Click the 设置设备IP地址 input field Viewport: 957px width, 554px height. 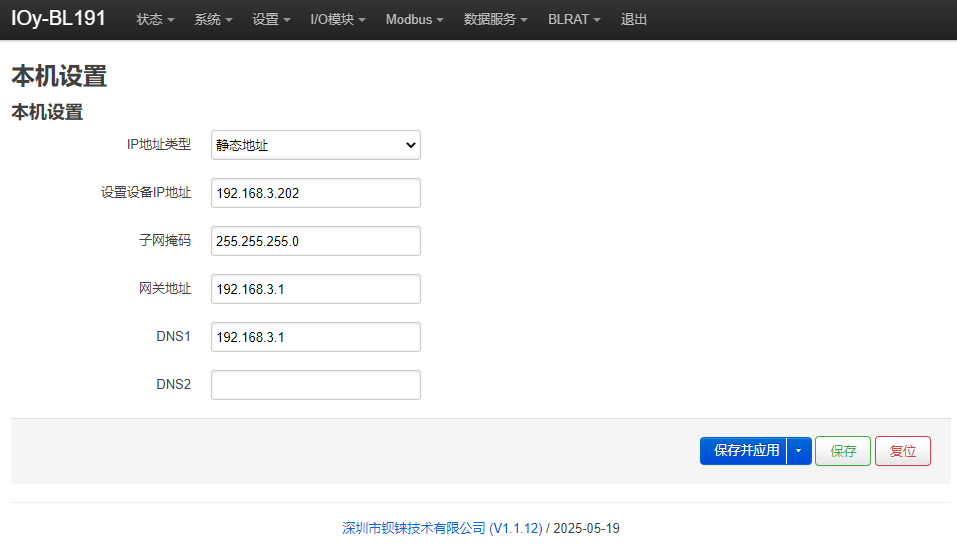coord(316,193)
